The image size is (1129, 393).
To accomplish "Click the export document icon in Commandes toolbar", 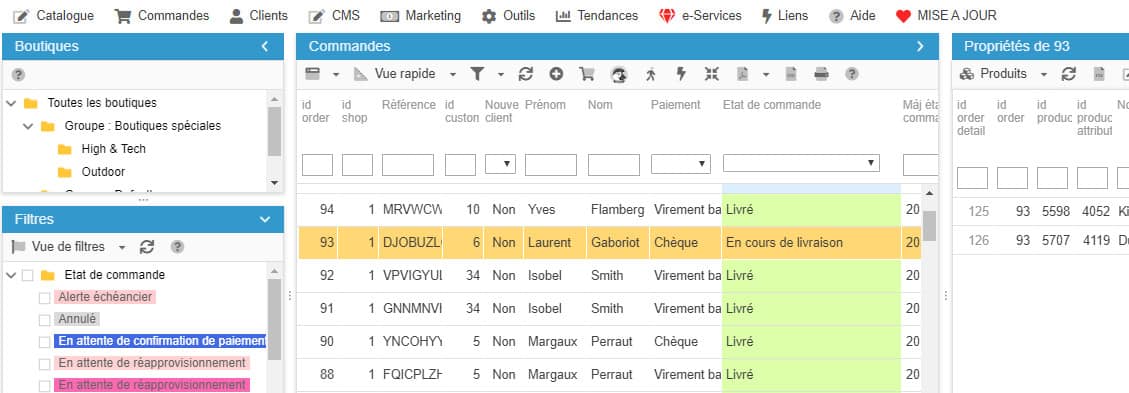I will 791,74.
